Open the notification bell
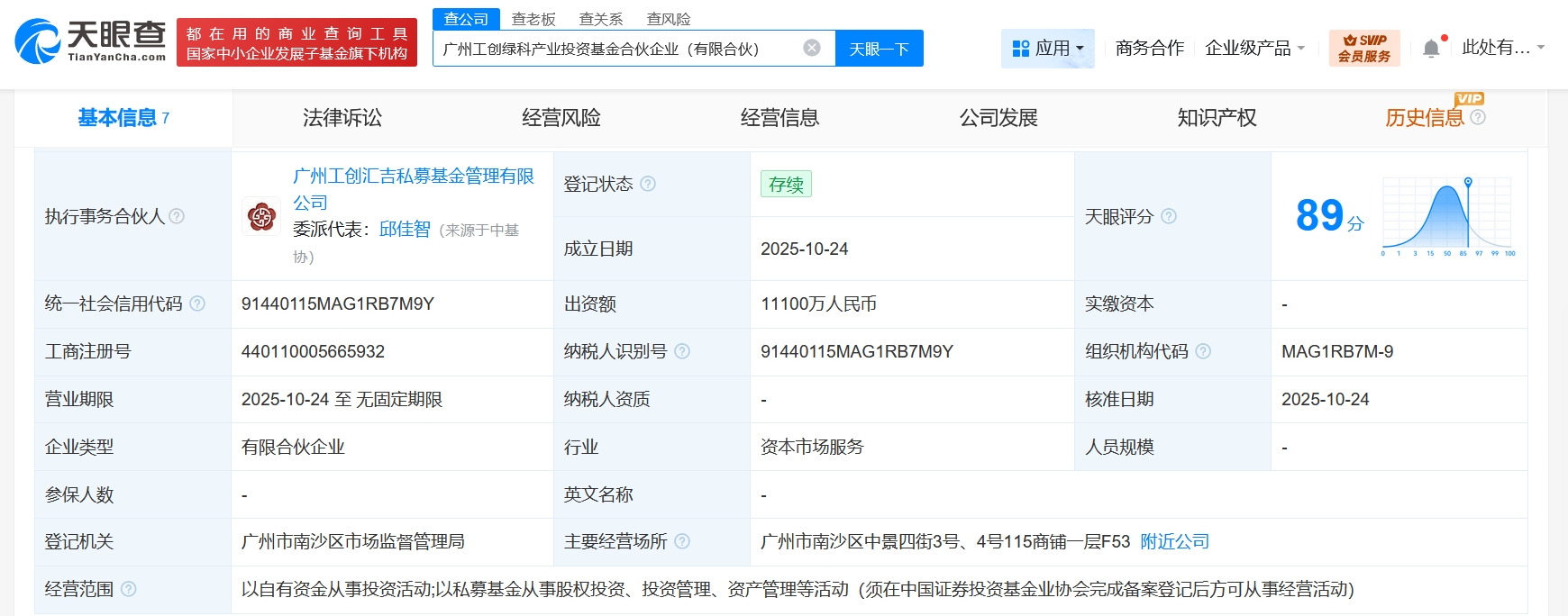The width and height of the screenshot is (1568, 616). click(x=1431, y=48)
